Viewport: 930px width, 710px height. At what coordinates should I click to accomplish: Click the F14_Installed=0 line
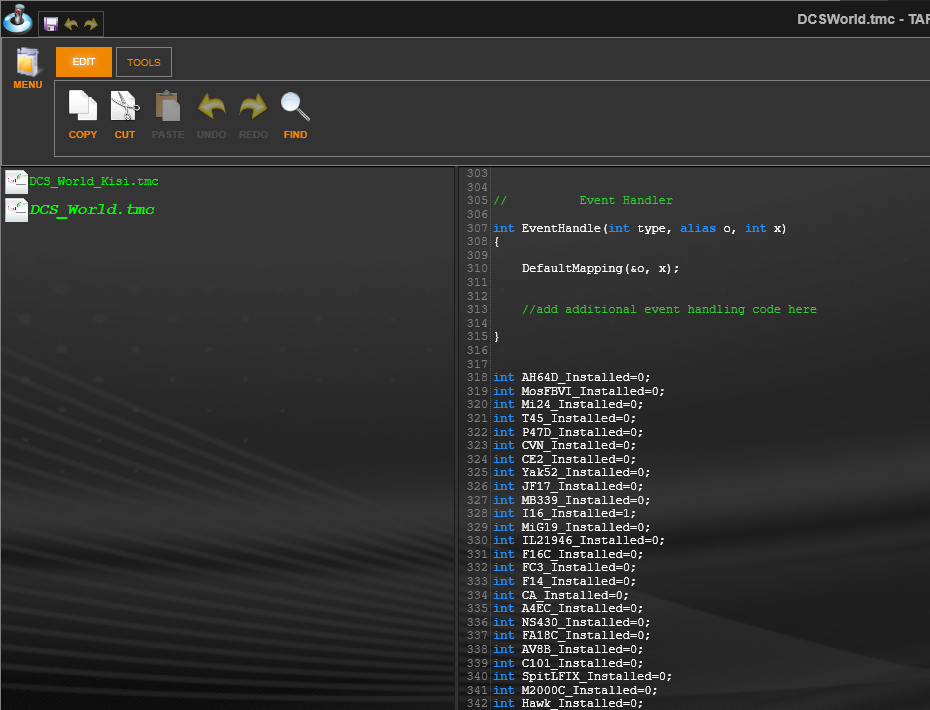565,581
